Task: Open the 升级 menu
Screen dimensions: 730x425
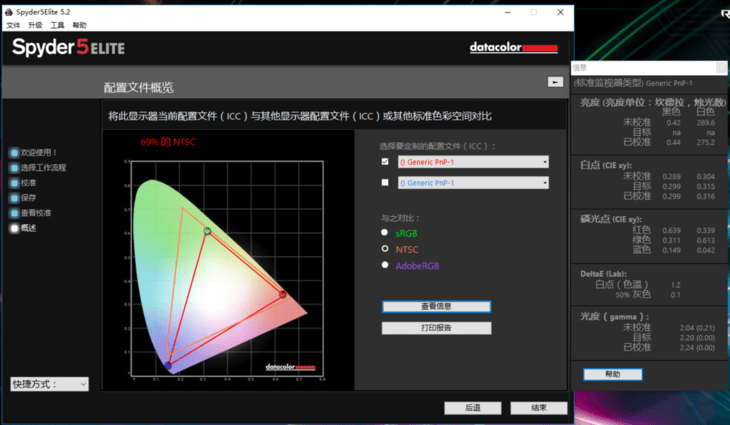Action: pyautogui.click(x=35, y=25)
